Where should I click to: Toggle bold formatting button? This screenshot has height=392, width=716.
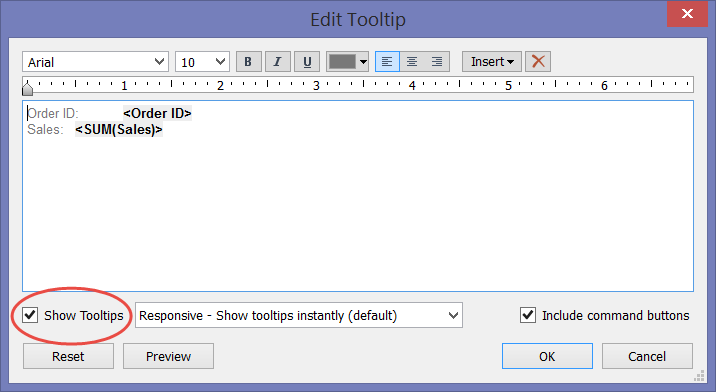[248, 62]
